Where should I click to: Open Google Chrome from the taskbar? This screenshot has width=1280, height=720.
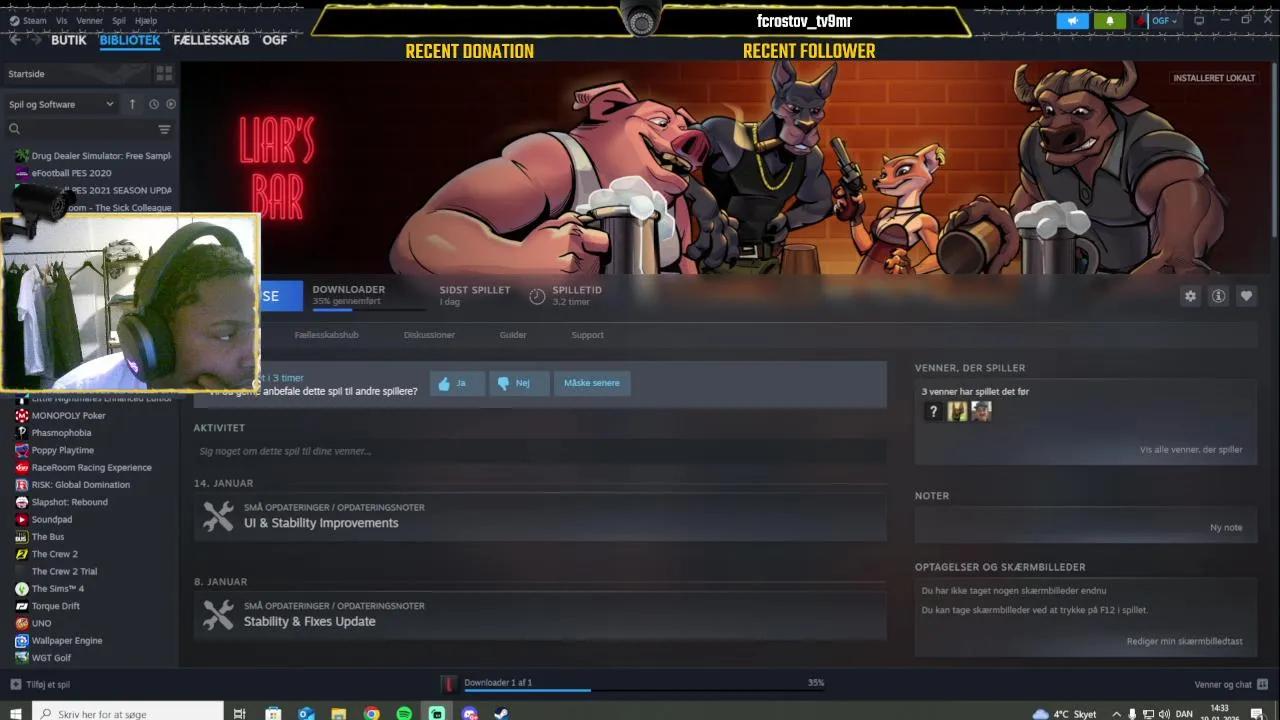coord(372,713)
